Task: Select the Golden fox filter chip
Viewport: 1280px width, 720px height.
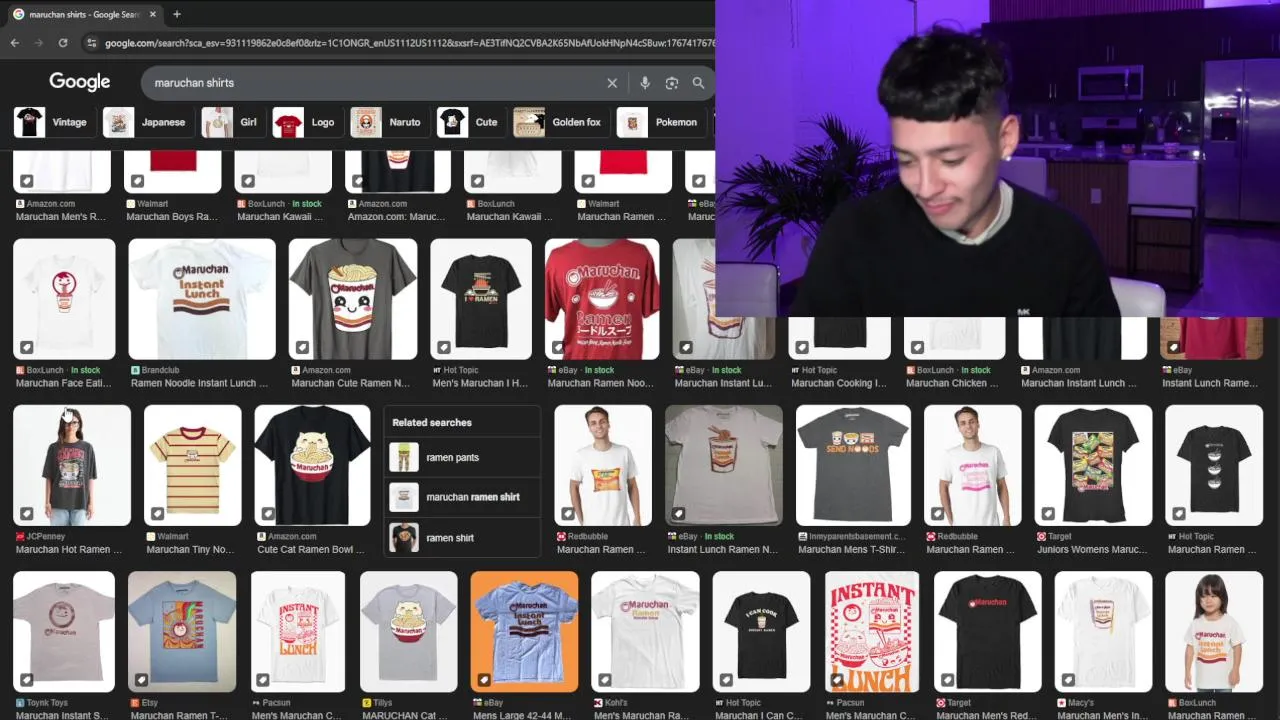Action: pyautogui.click(x=559, y=122)
